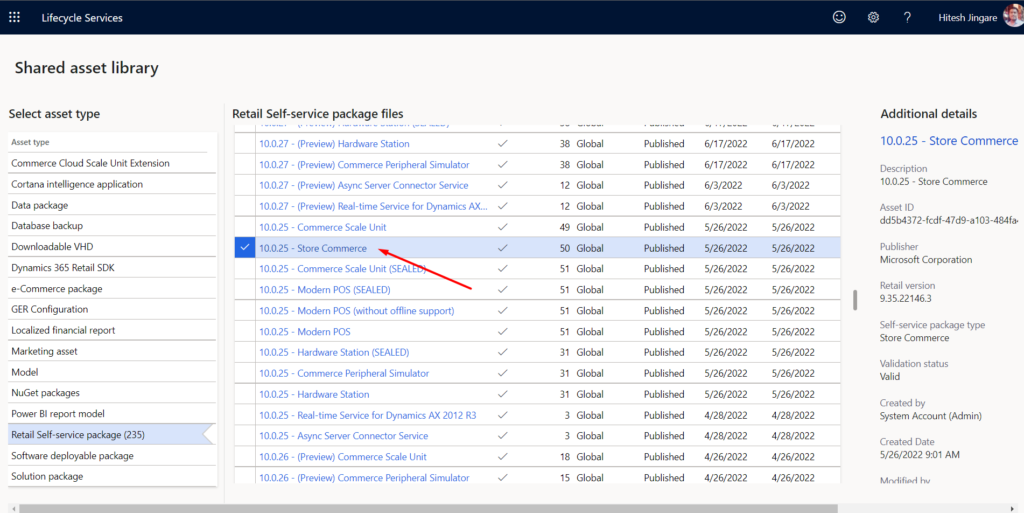The width and height of the screenshot is (1024, 513).
Task: Click Validation status value Valid
Action: pos(889,377)
